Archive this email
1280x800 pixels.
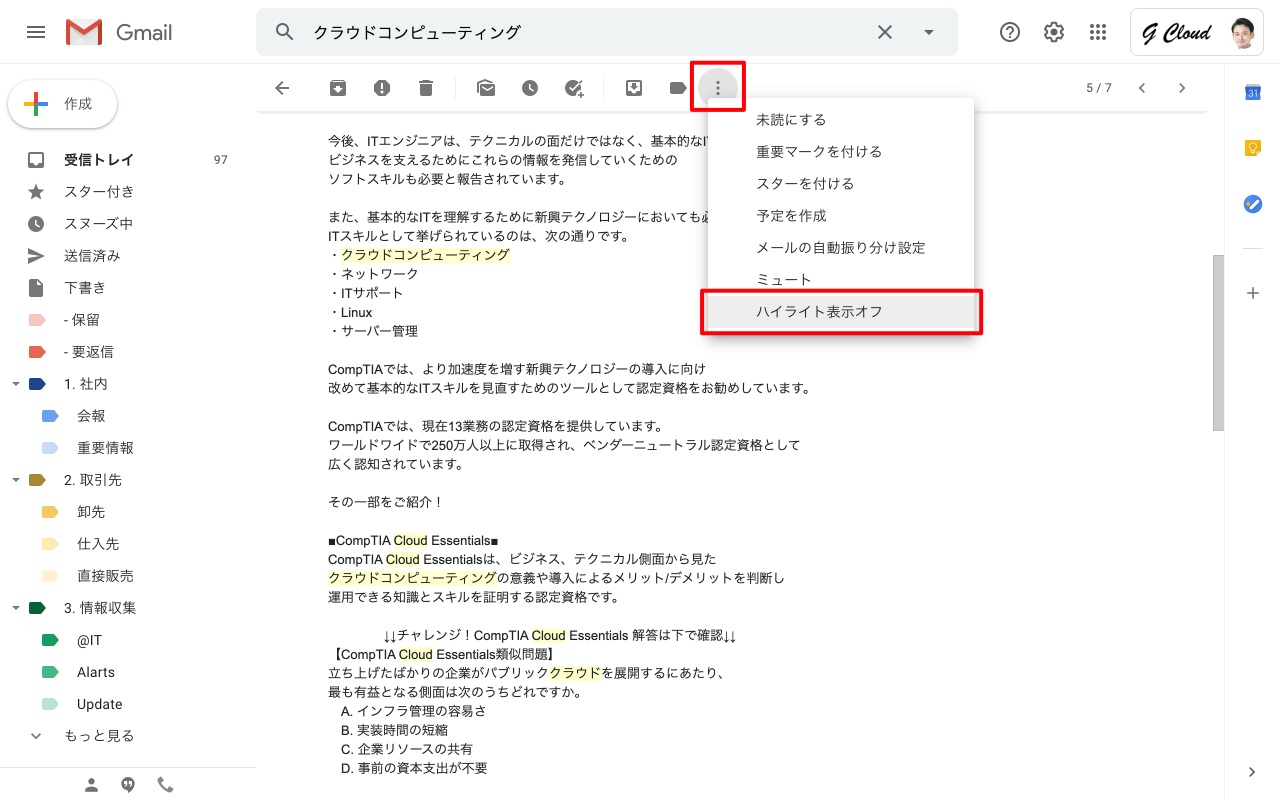tap(338, 88)
